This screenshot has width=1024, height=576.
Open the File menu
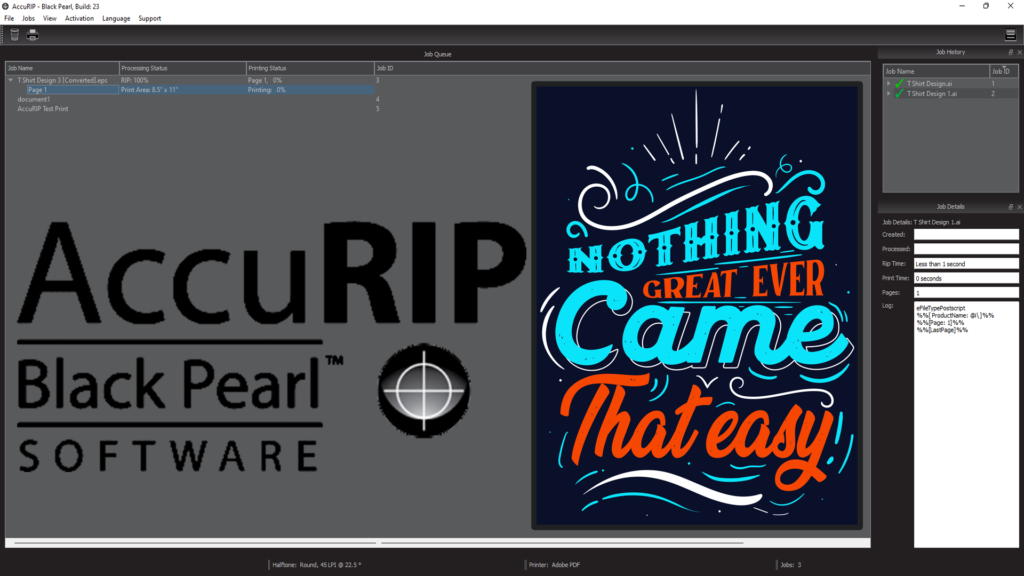coord(8,18)
